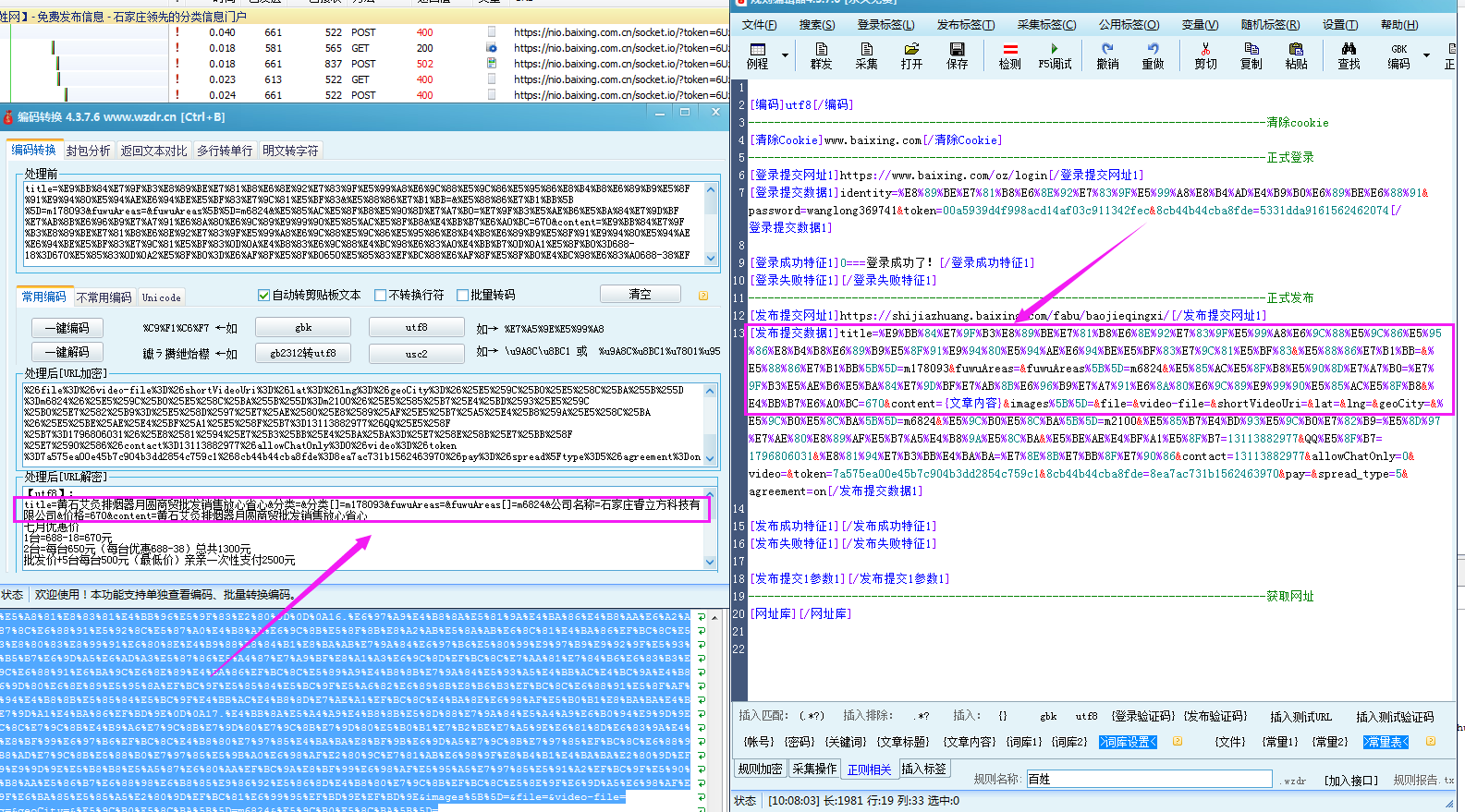Start F5调试 debugging
Image resolution: width=1465 pixels, height=812 pixels.
point(1055,55)
